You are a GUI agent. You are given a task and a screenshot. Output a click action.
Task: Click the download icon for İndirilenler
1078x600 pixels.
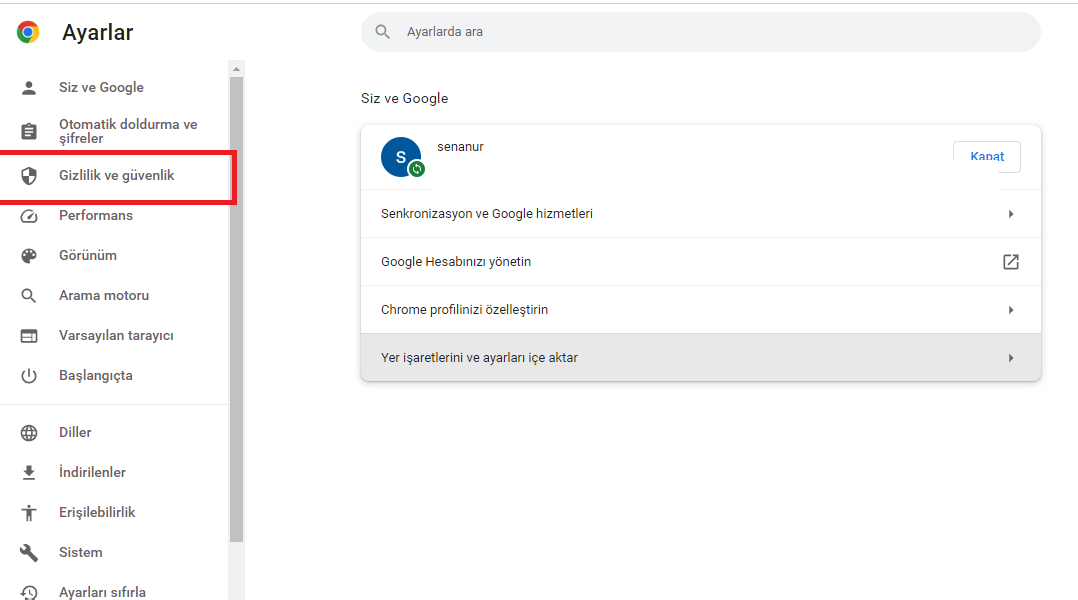coord(29,472)
